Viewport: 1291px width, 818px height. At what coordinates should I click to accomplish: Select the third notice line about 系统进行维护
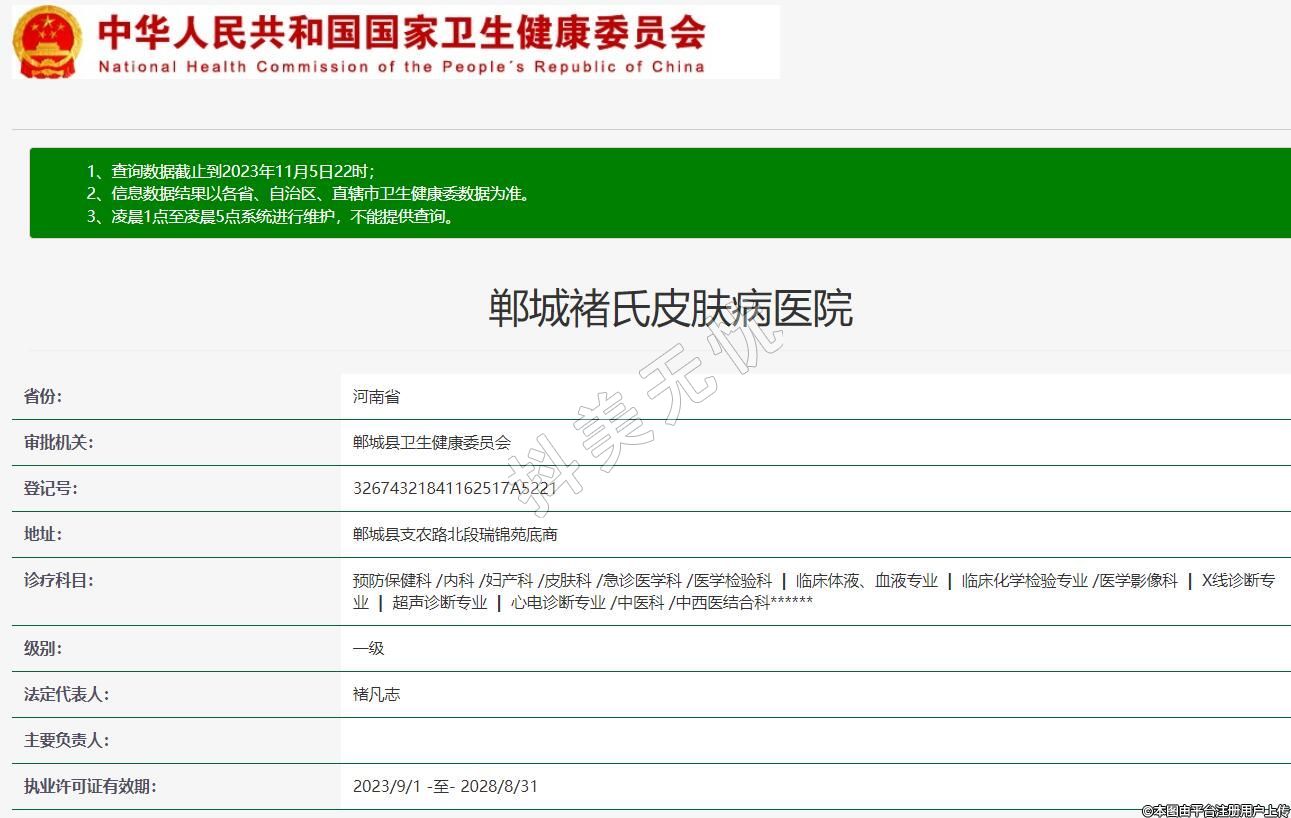coord(272,217)
